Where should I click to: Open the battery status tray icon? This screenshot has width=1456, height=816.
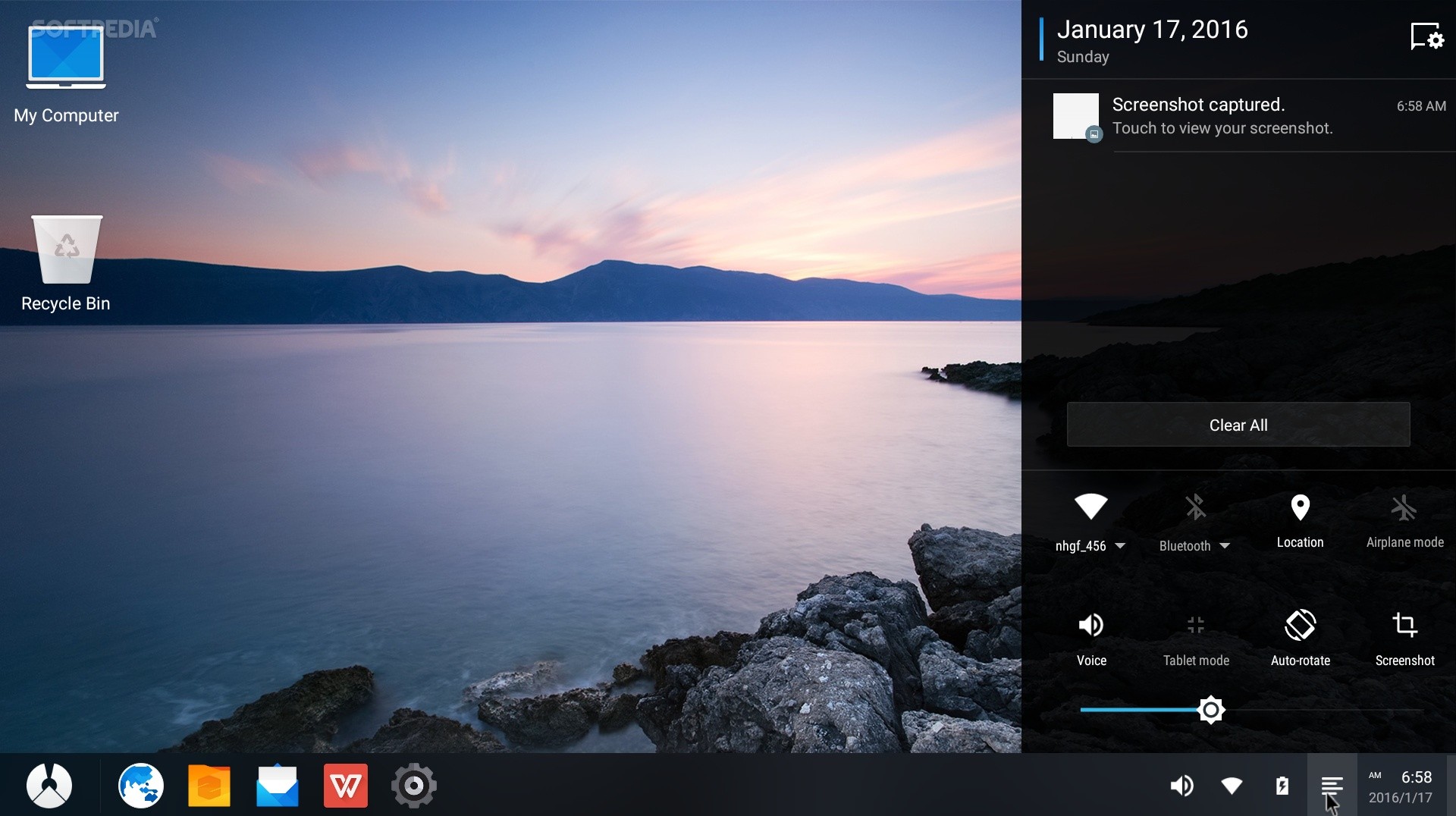pyautogui.click(x=1282, y=786)
